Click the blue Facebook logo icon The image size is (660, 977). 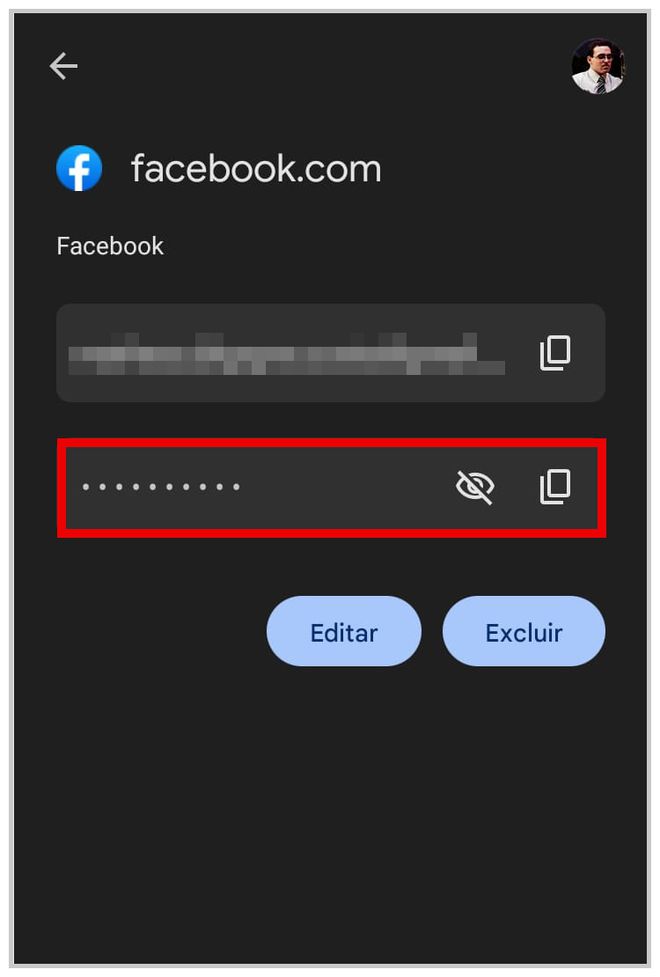(x=79, y=168)
